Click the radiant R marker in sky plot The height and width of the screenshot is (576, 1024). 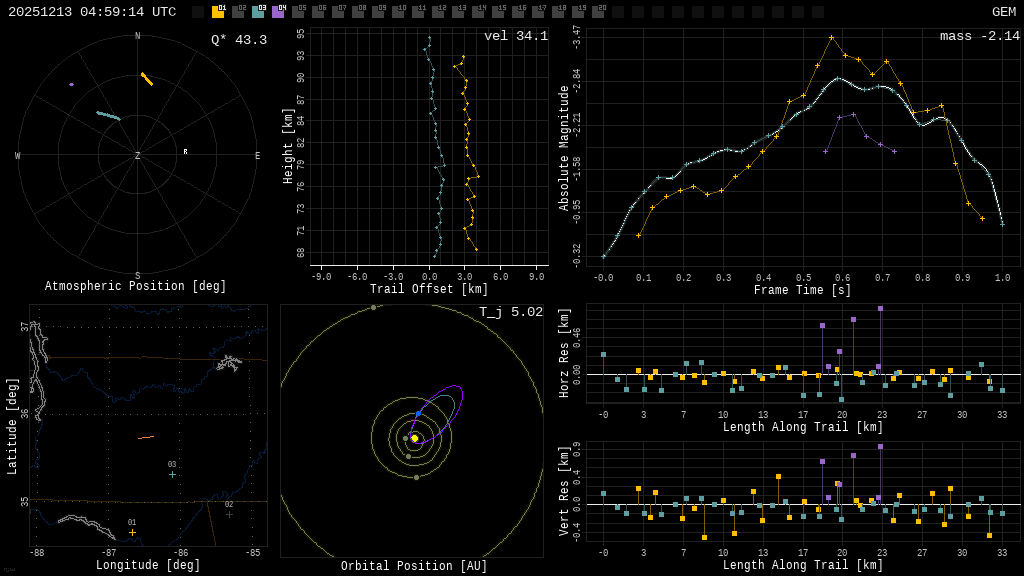click(x=185, y=152)
